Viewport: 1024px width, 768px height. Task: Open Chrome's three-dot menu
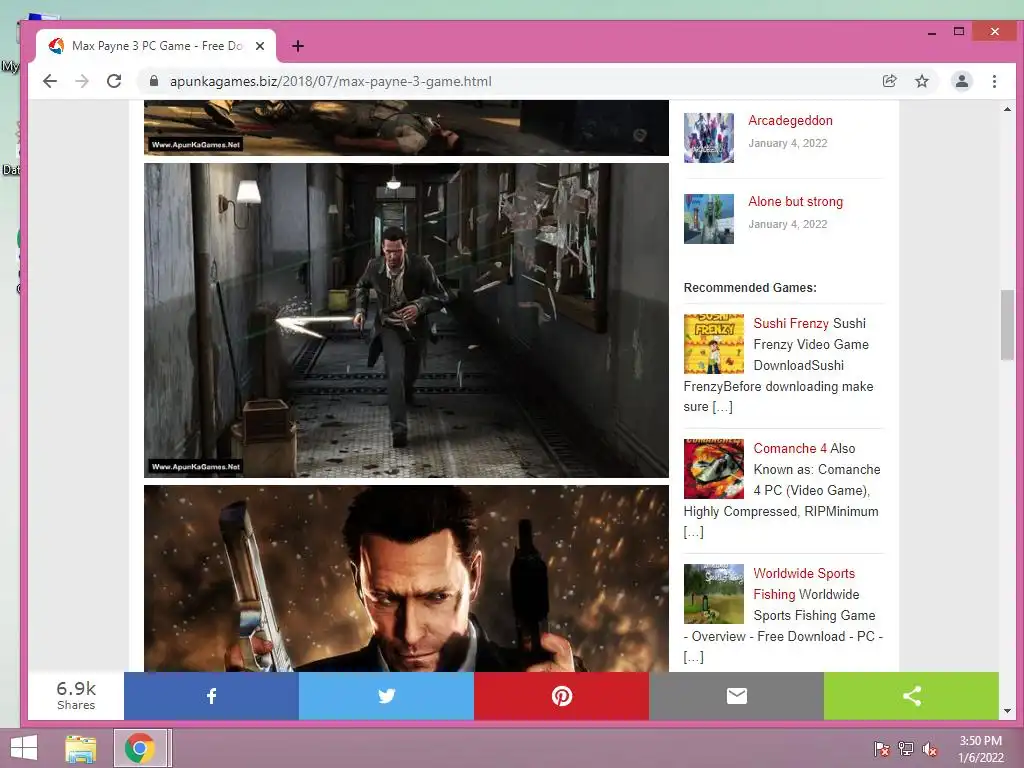(x=994, y=81)
